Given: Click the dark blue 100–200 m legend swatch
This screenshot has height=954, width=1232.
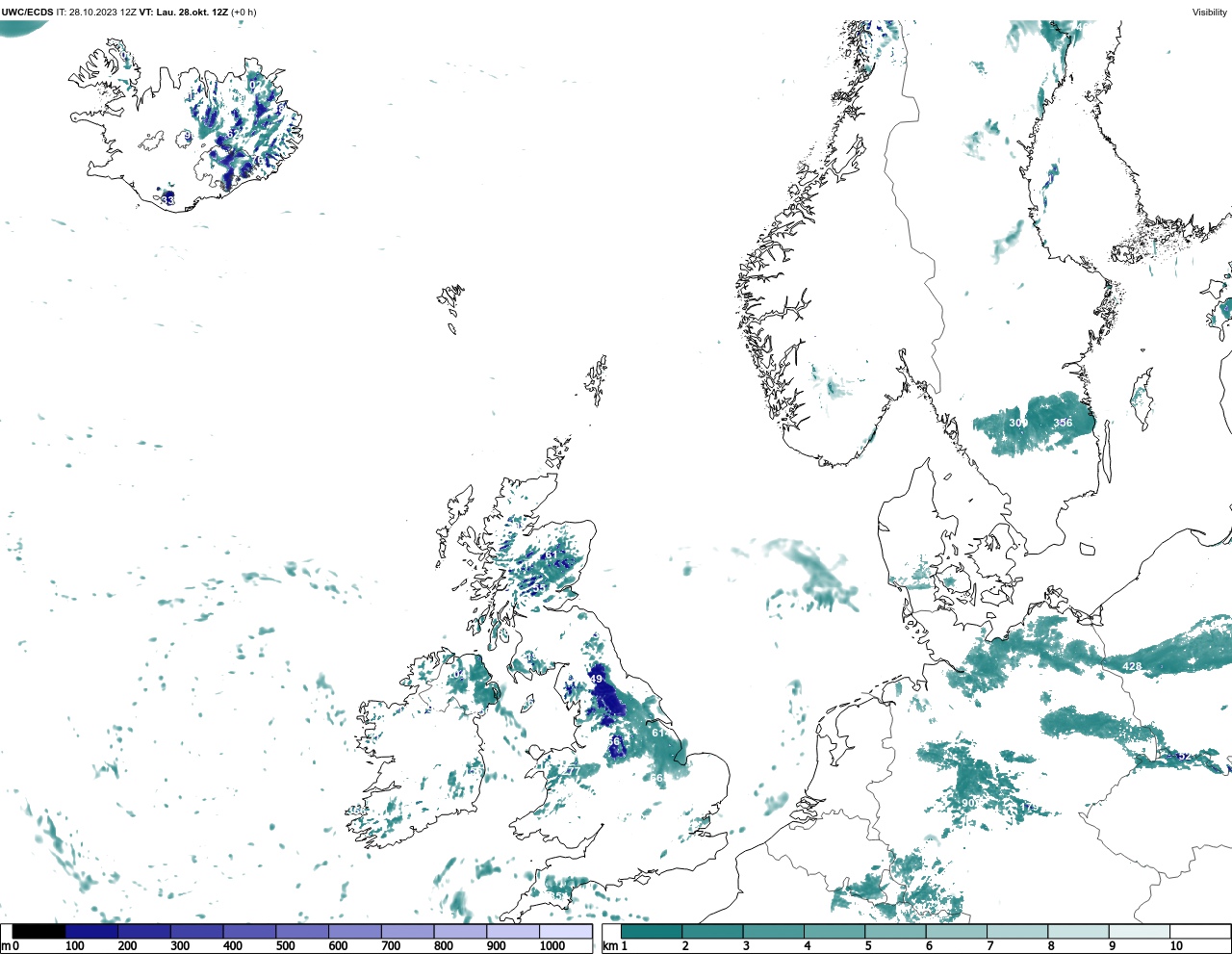Looking at the screenshot, I should point(91,932).
